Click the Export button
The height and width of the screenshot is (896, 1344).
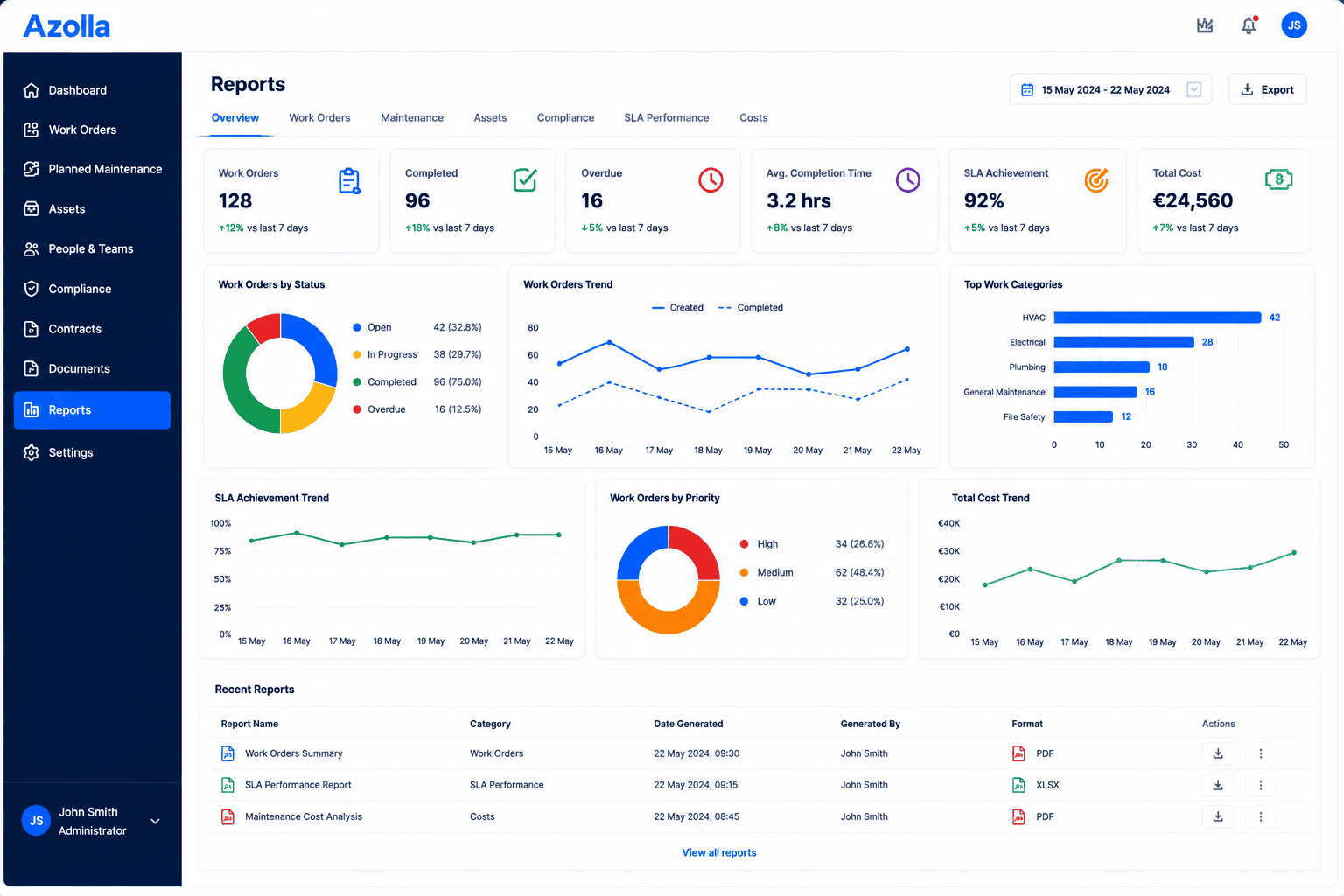(x=1267, y=89)
